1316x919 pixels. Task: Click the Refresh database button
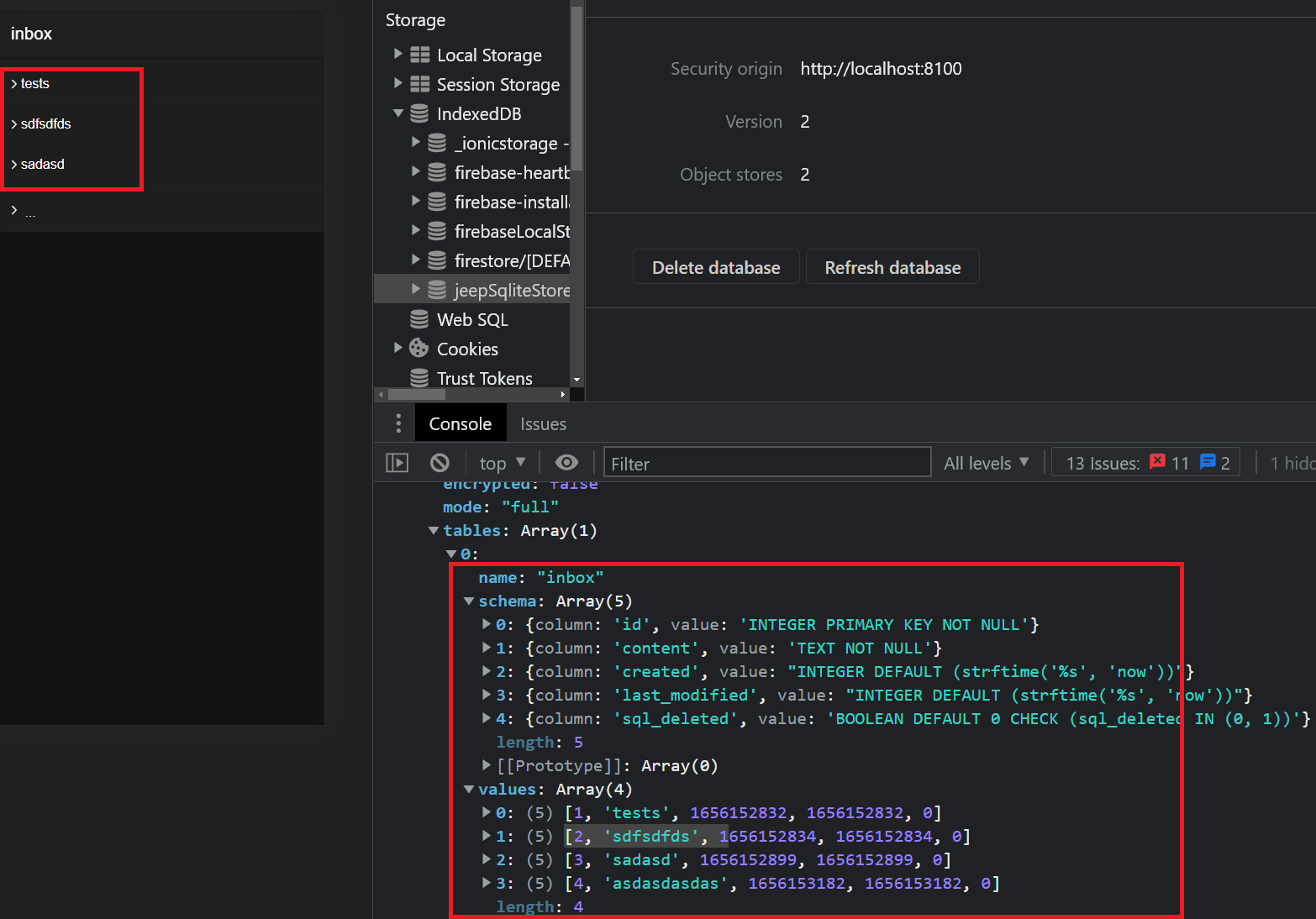coord(892,266)
